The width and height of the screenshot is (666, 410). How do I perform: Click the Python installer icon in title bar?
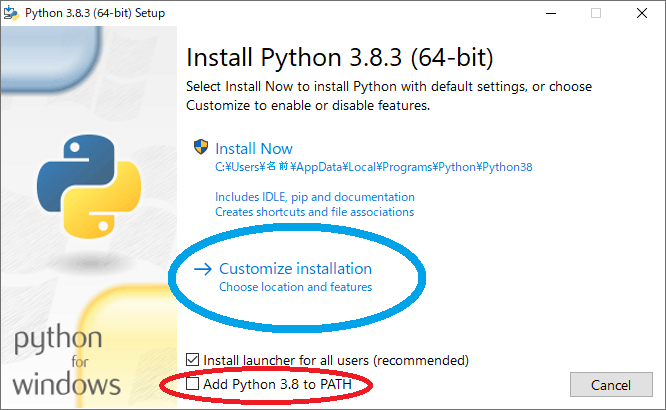pyautogui.click(x=11, y=13)
